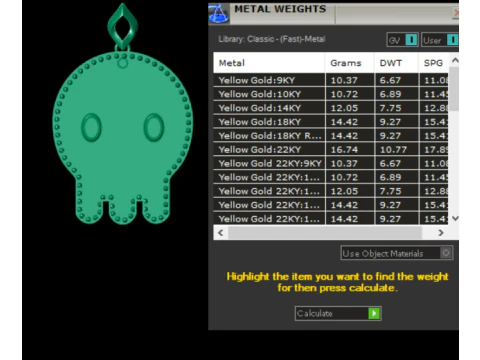Close the Metal Weights panel
480x360 pixels.
pyautogui.click(x=456, y=13)
